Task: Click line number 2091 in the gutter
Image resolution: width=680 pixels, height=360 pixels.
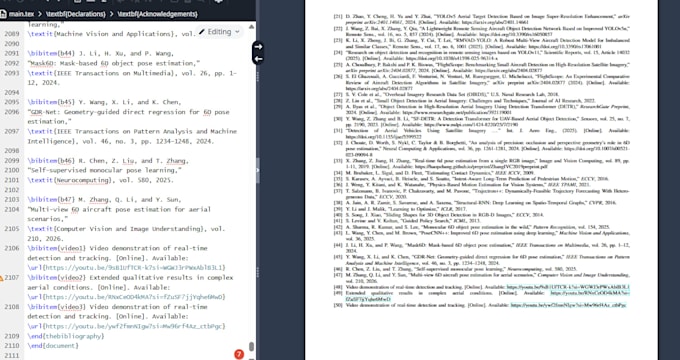Action: [x=12, y=53]
